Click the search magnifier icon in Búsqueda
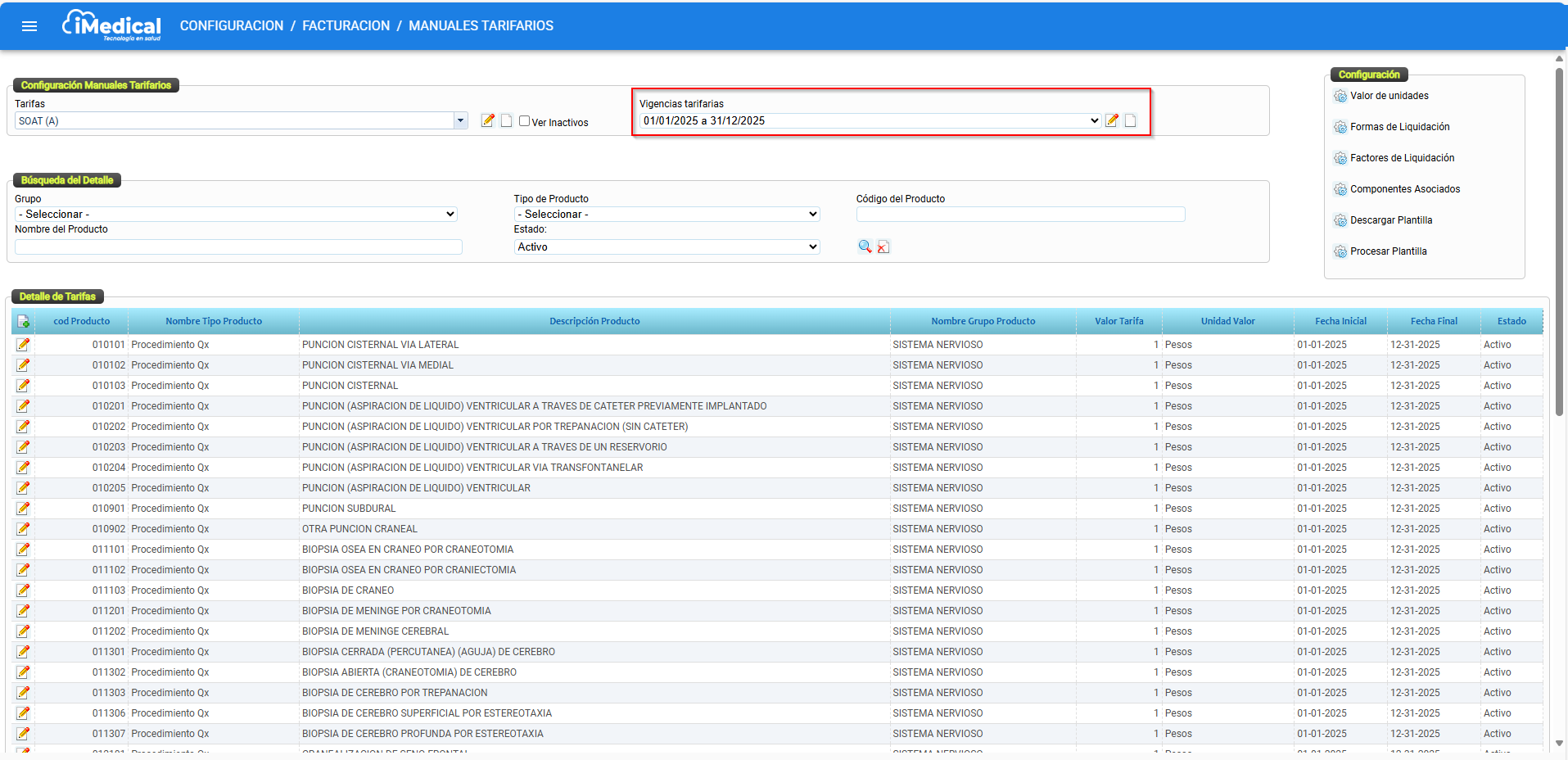This screenshot has height=760, width=1568. 865,247
